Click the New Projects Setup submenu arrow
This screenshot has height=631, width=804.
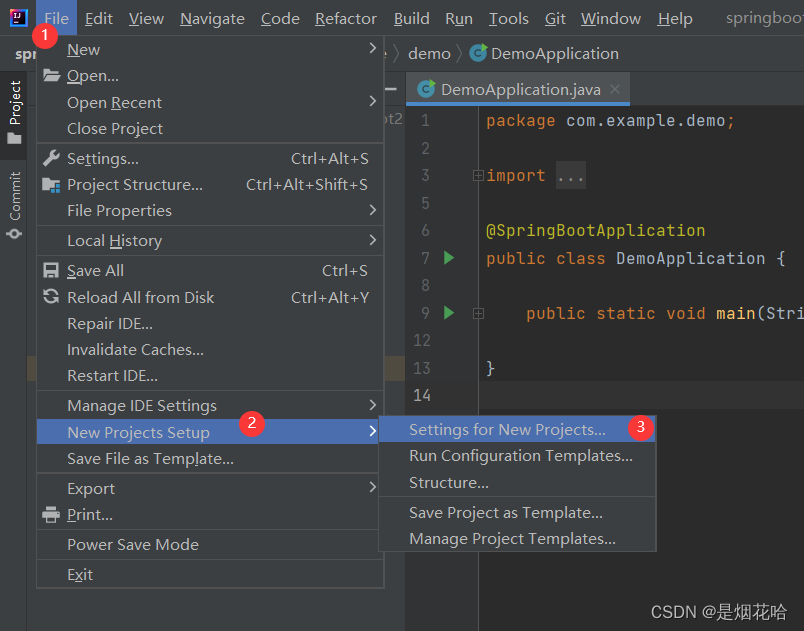coord(373,431)
